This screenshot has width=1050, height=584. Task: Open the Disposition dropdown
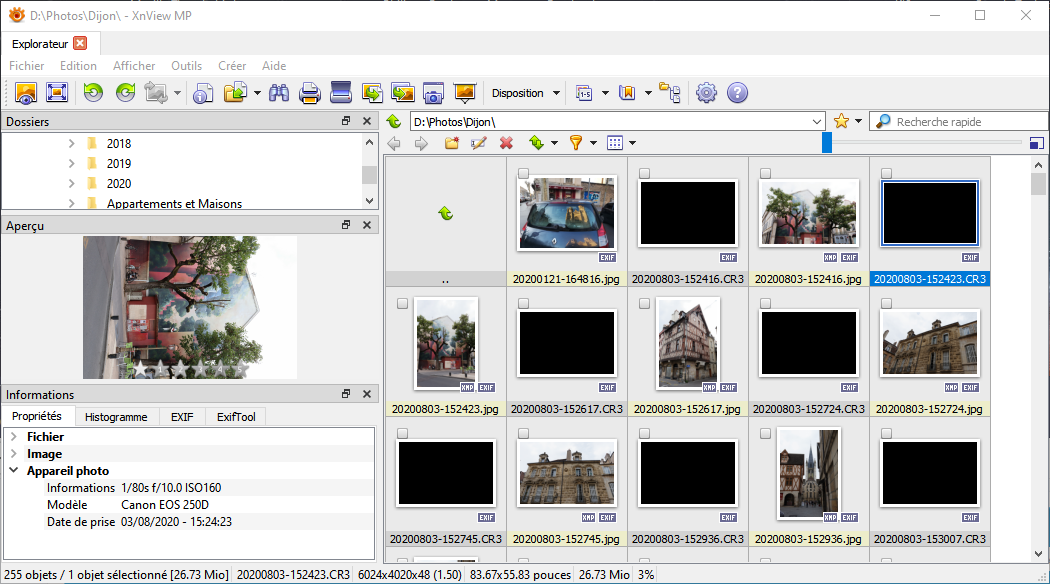pos(525,93)
